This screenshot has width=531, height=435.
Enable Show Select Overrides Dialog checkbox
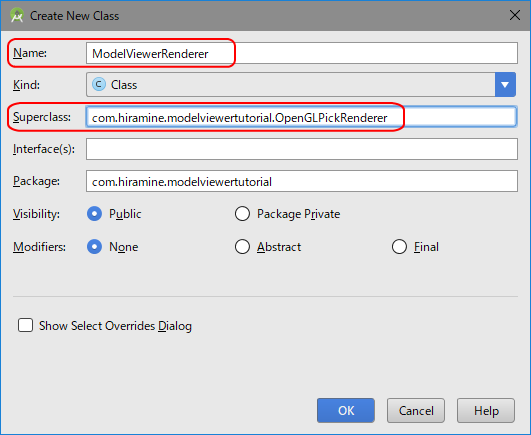point(25,325)
